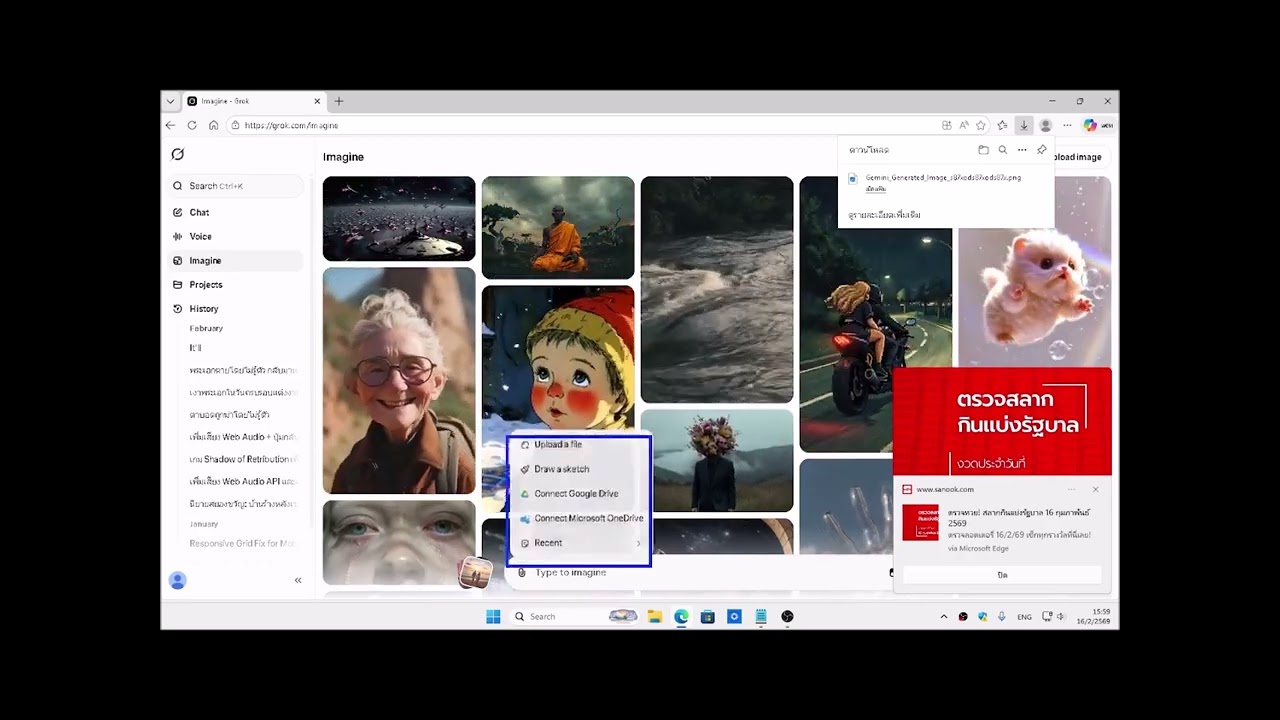Click the paperclip attach icon
This screenshot has height=720, width=1280.
pos(522,573)
